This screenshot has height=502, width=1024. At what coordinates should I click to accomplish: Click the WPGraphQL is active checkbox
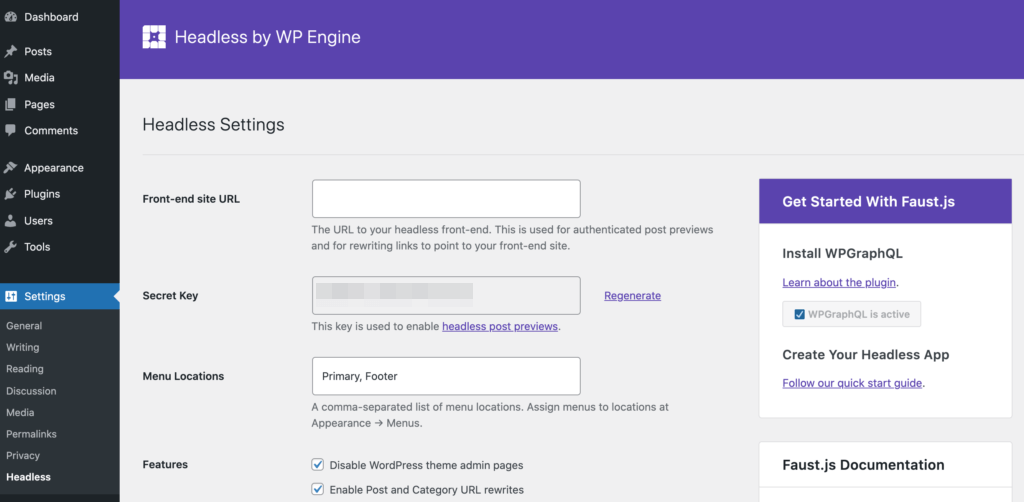coord(799,314)
